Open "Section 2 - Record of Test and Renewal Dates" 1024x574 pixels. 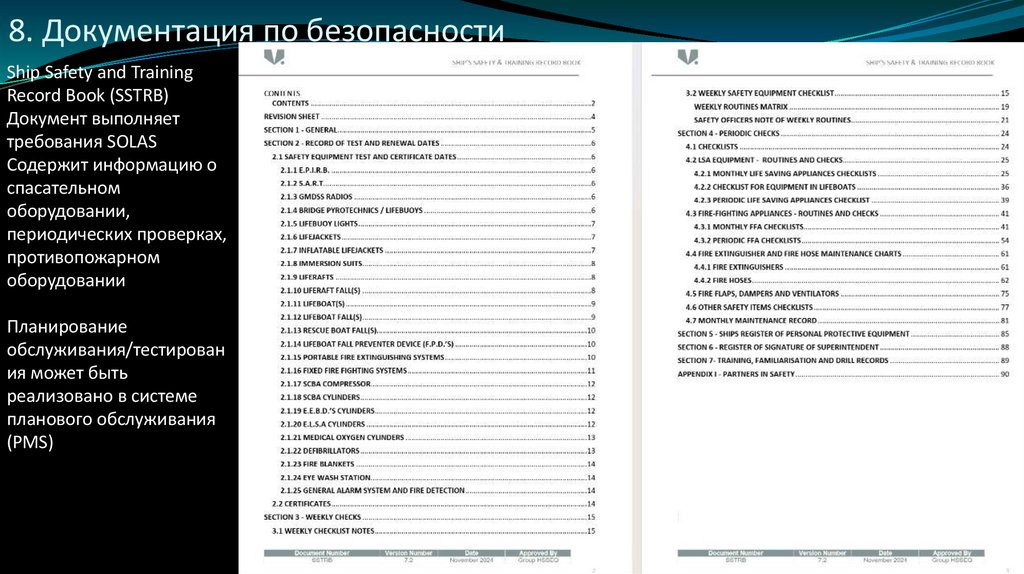(429, 143)
